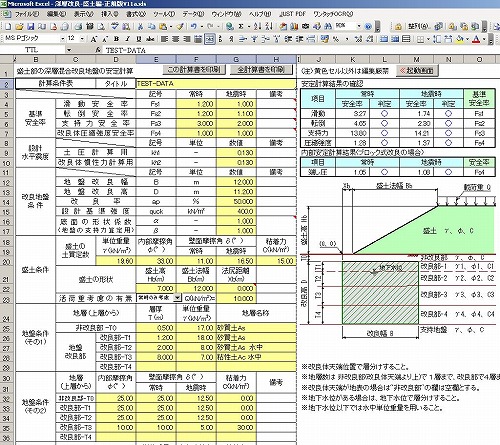Click the Cut scissors icon
The width and height of the screenshot is (500, 445).
pyautogui.click(x=140, y=26)
